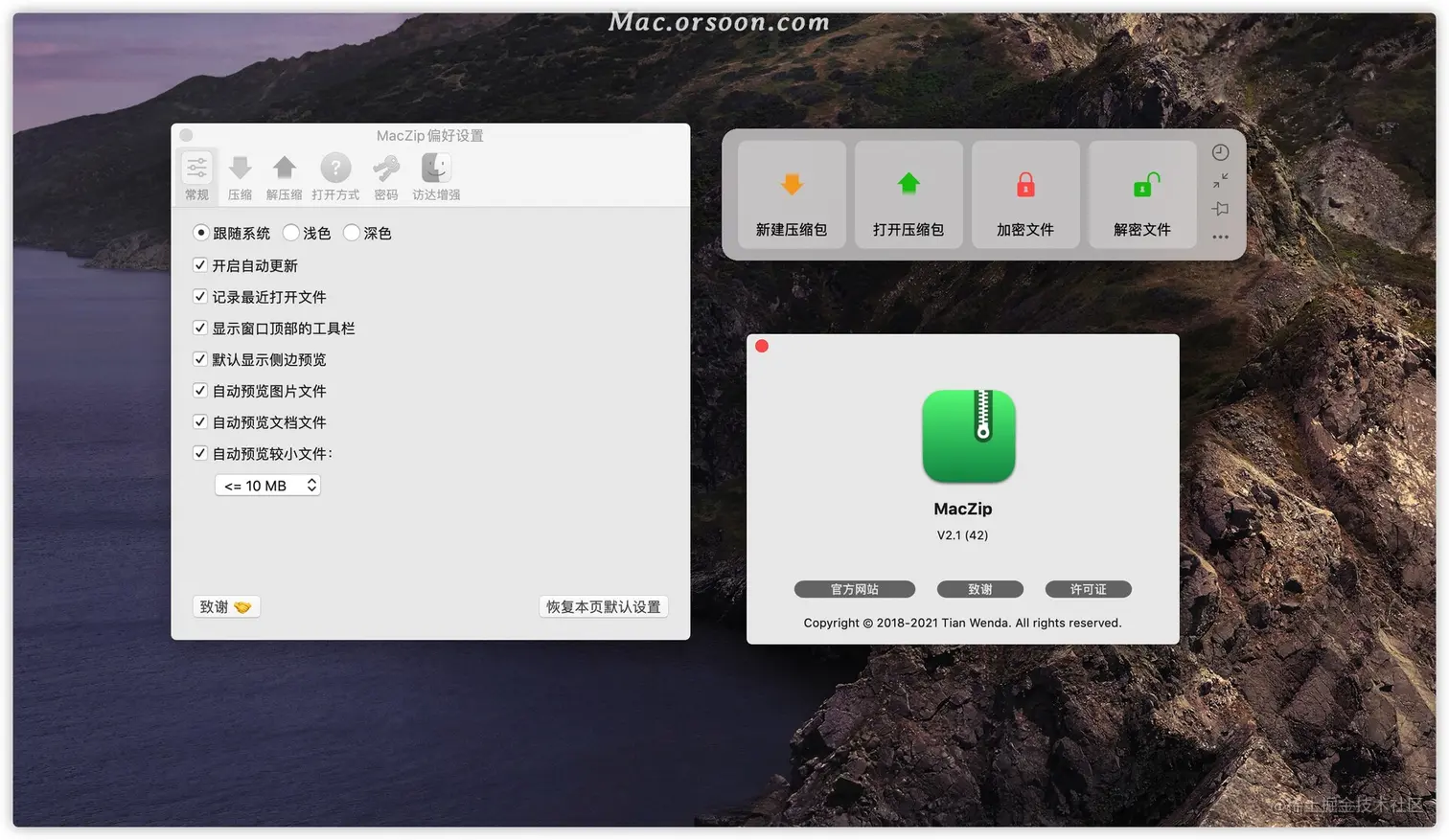Click the Copyright 2018-2021 Tian Wenda text
1449x840 pixels.
[x=962, y=623]
